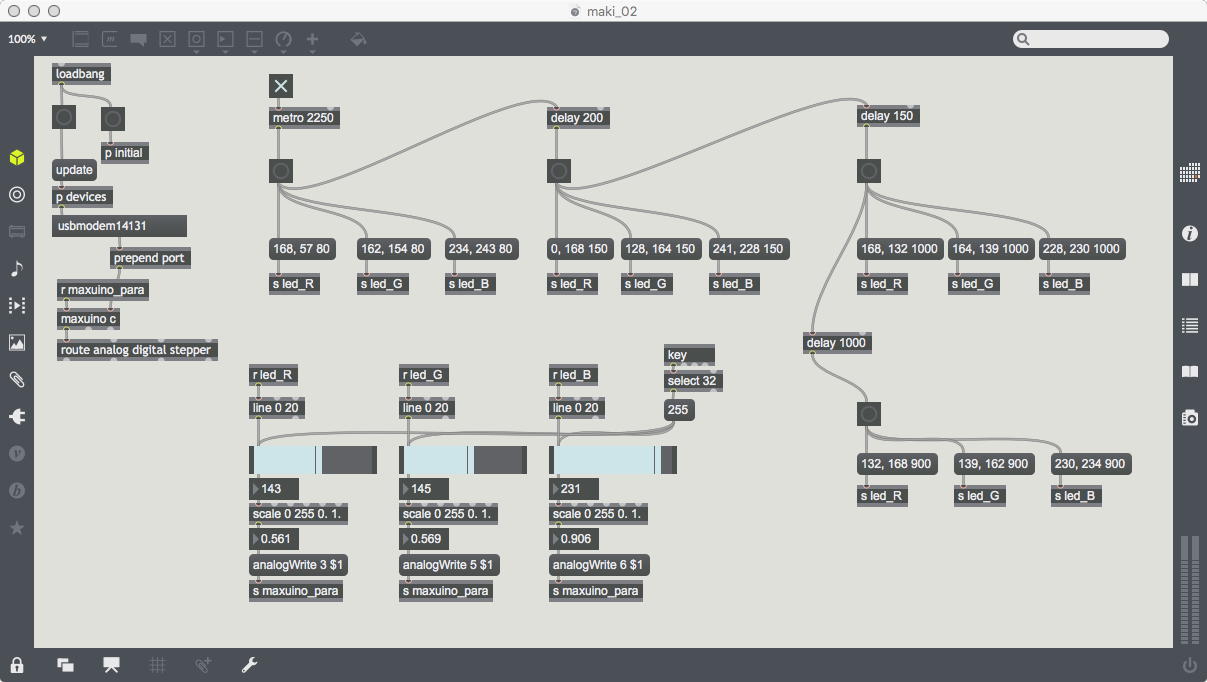The width and height of the screenshot is (1207, 682).
Task: Open the Images browser icon in left sidebar
Action: (17, 343)
